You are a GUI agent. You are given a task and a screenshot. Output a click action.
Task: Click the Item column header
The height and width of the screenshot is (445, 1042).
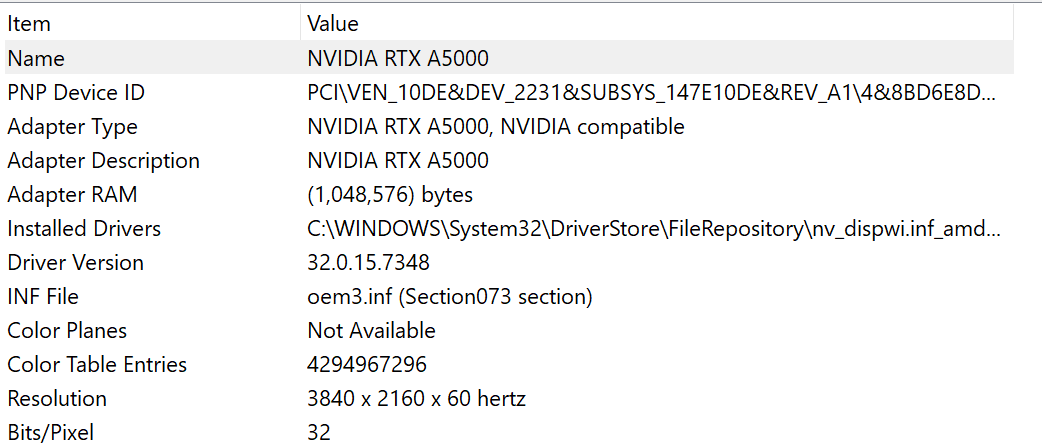[x=29, y=23]
